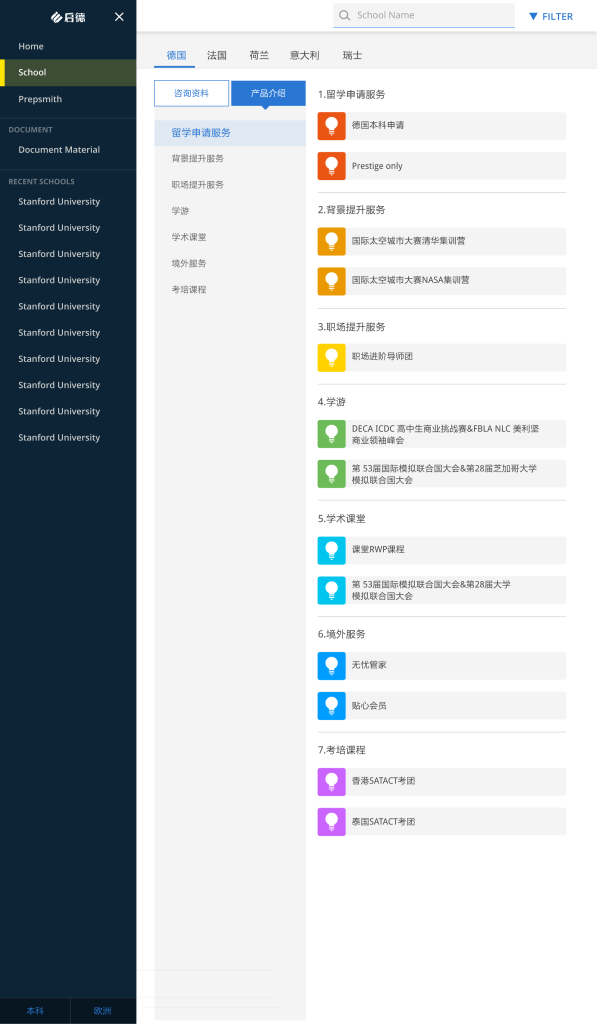The image size is (597, 1024).
Task: Switch to 欧洲 at sidebar bottom
Action: tap(103, 1011)
